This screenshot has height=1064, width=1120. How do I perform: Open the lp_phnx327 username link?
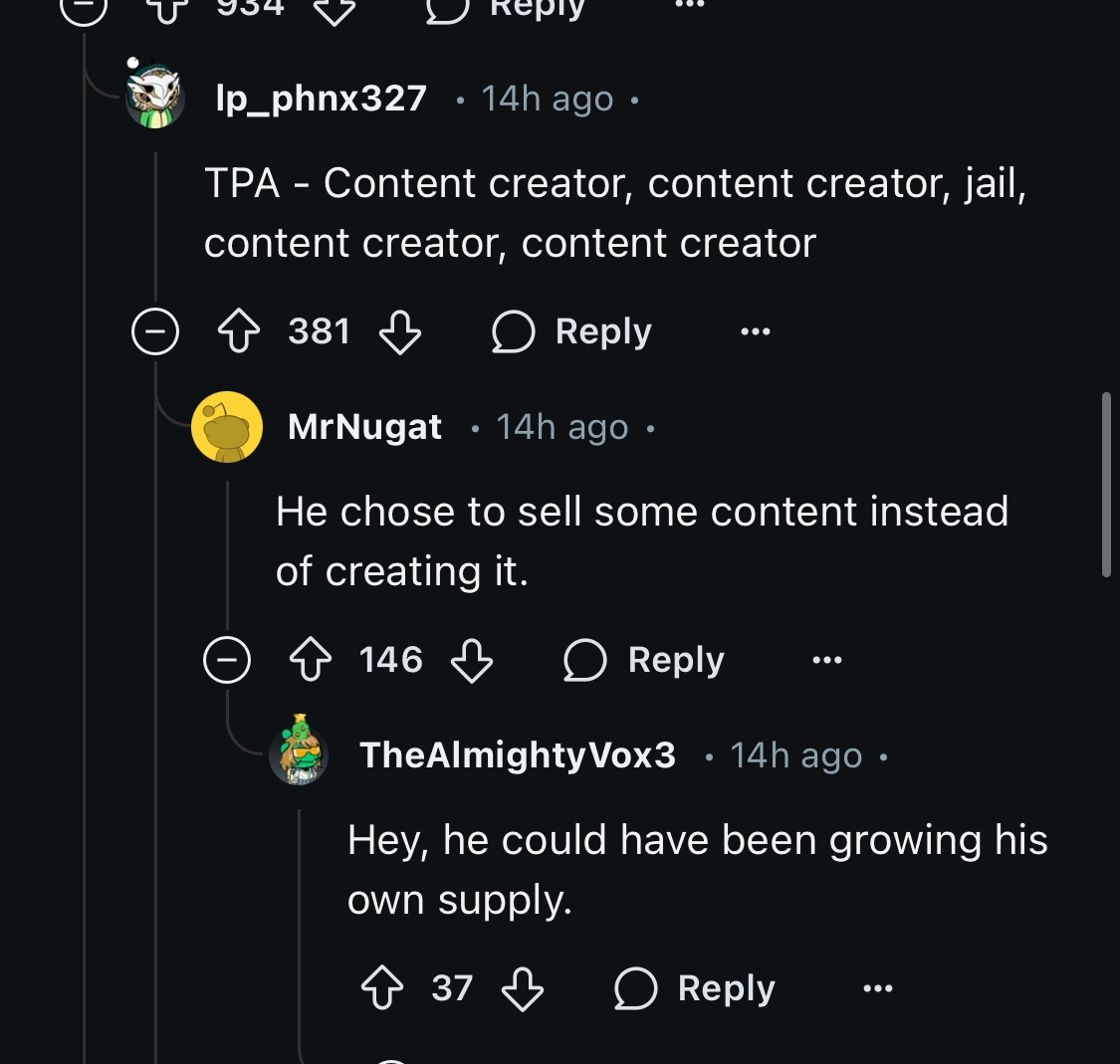321,99
